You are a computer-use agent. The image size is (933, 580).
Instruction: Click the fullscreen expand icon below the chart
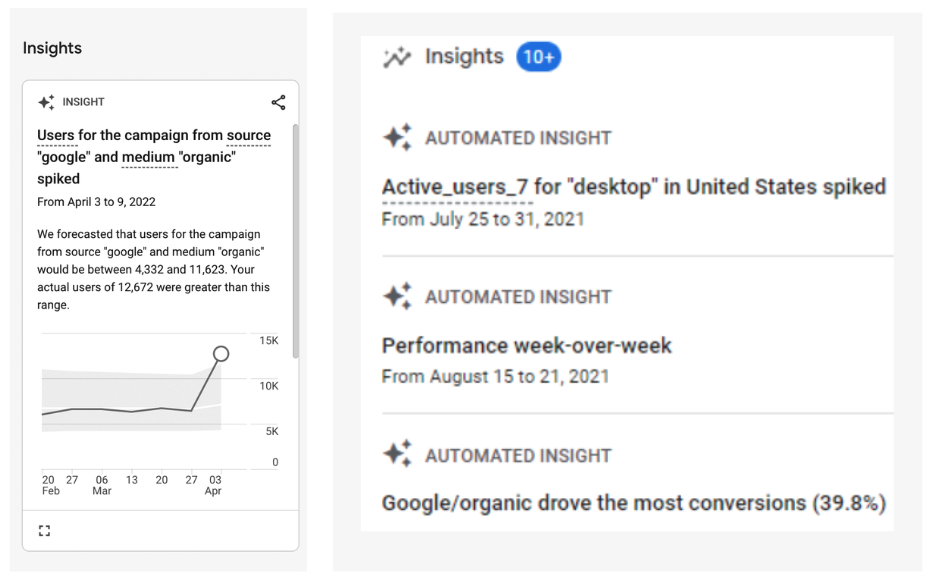(x=45, y=531)
